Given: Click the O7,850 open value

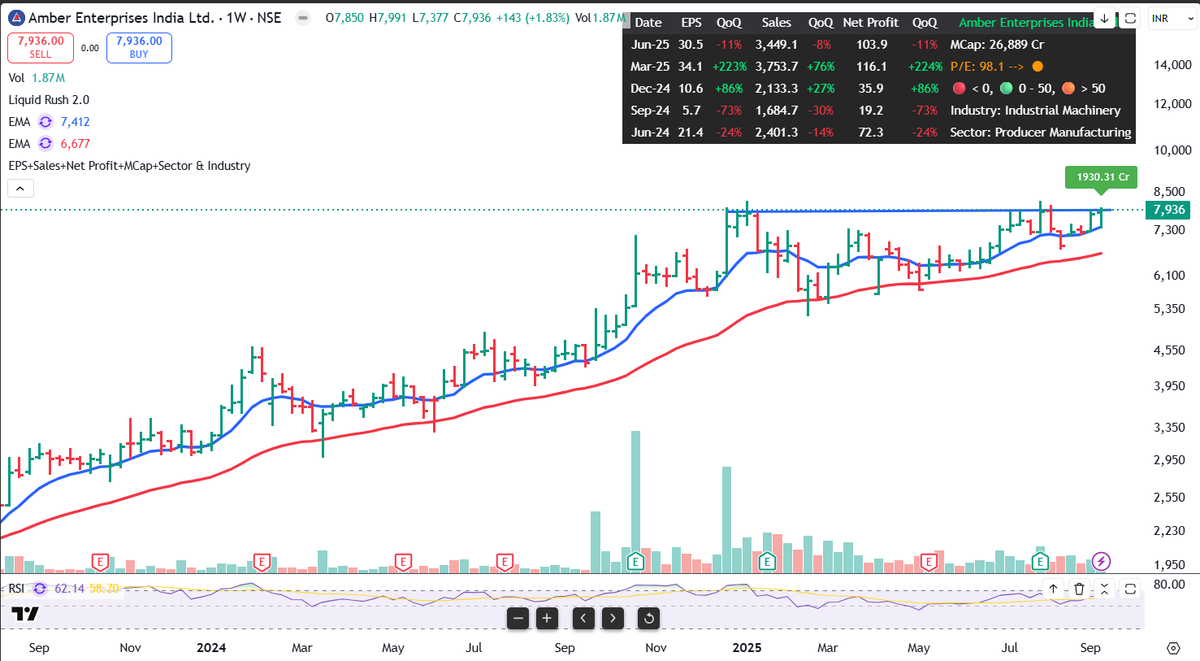Looking at the screenshot, I should click(x=345, y=19).
